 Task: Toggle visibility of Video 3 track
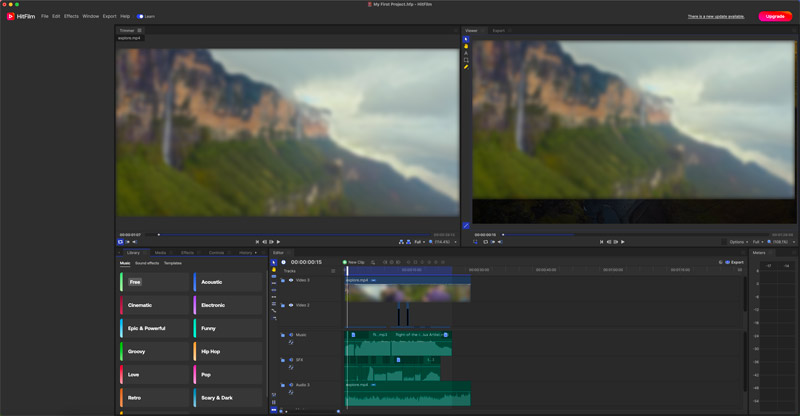(291, 280)
